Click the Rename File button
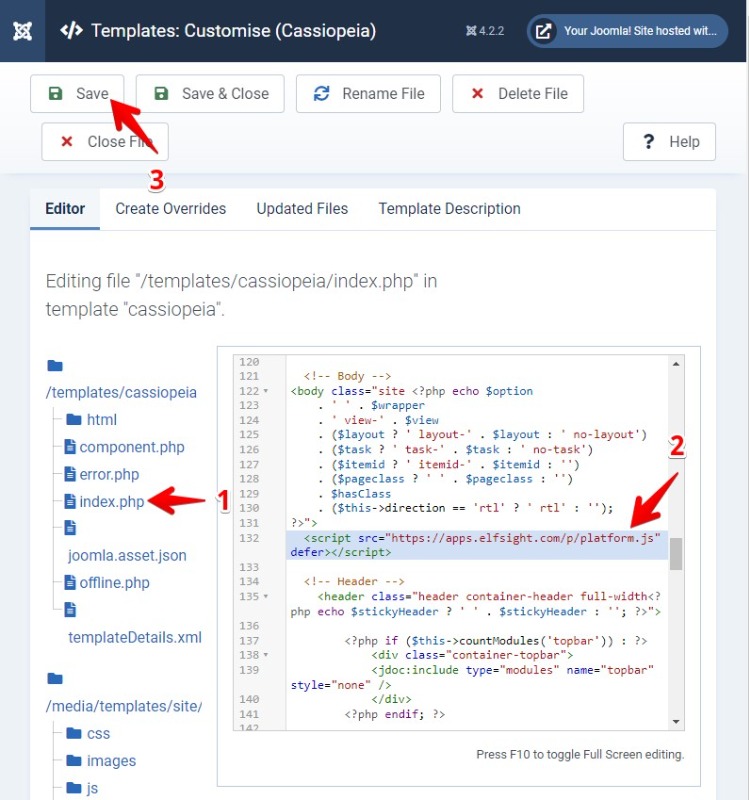The image size is (749, 800). (x=368, y=93)
